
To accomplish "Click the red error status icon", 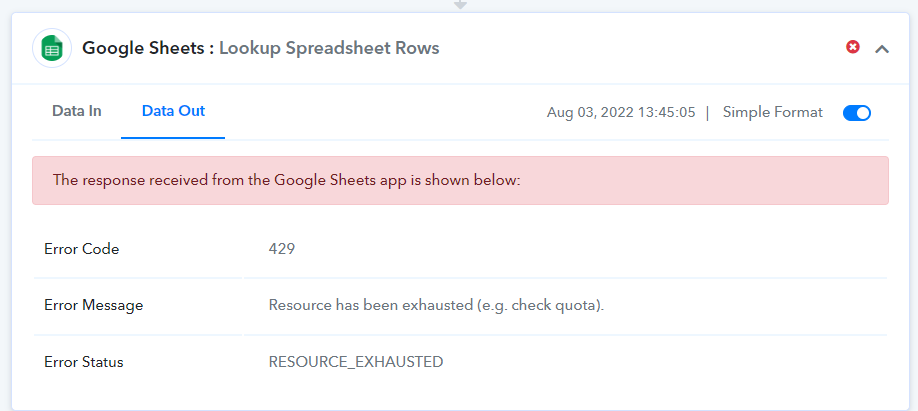I will [853, 47].
